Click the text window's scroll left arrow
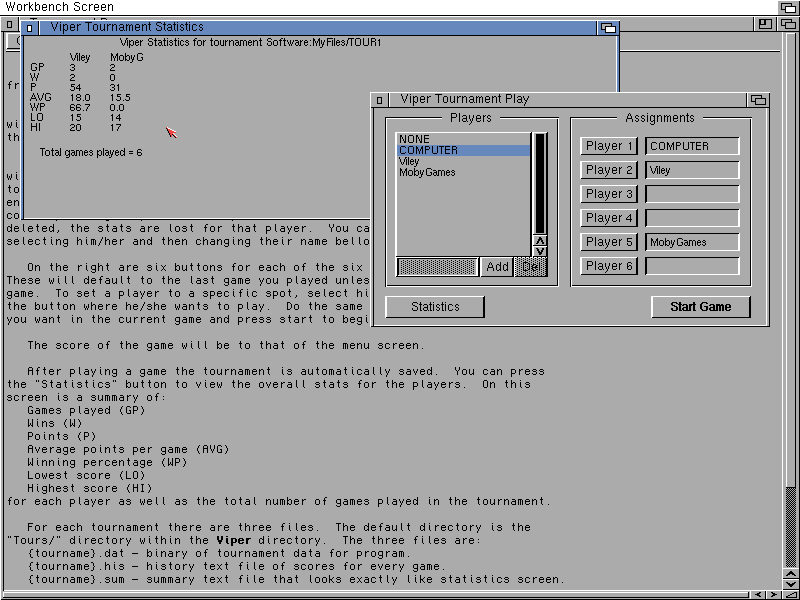800x600 pixels. [x=759, y=595]
